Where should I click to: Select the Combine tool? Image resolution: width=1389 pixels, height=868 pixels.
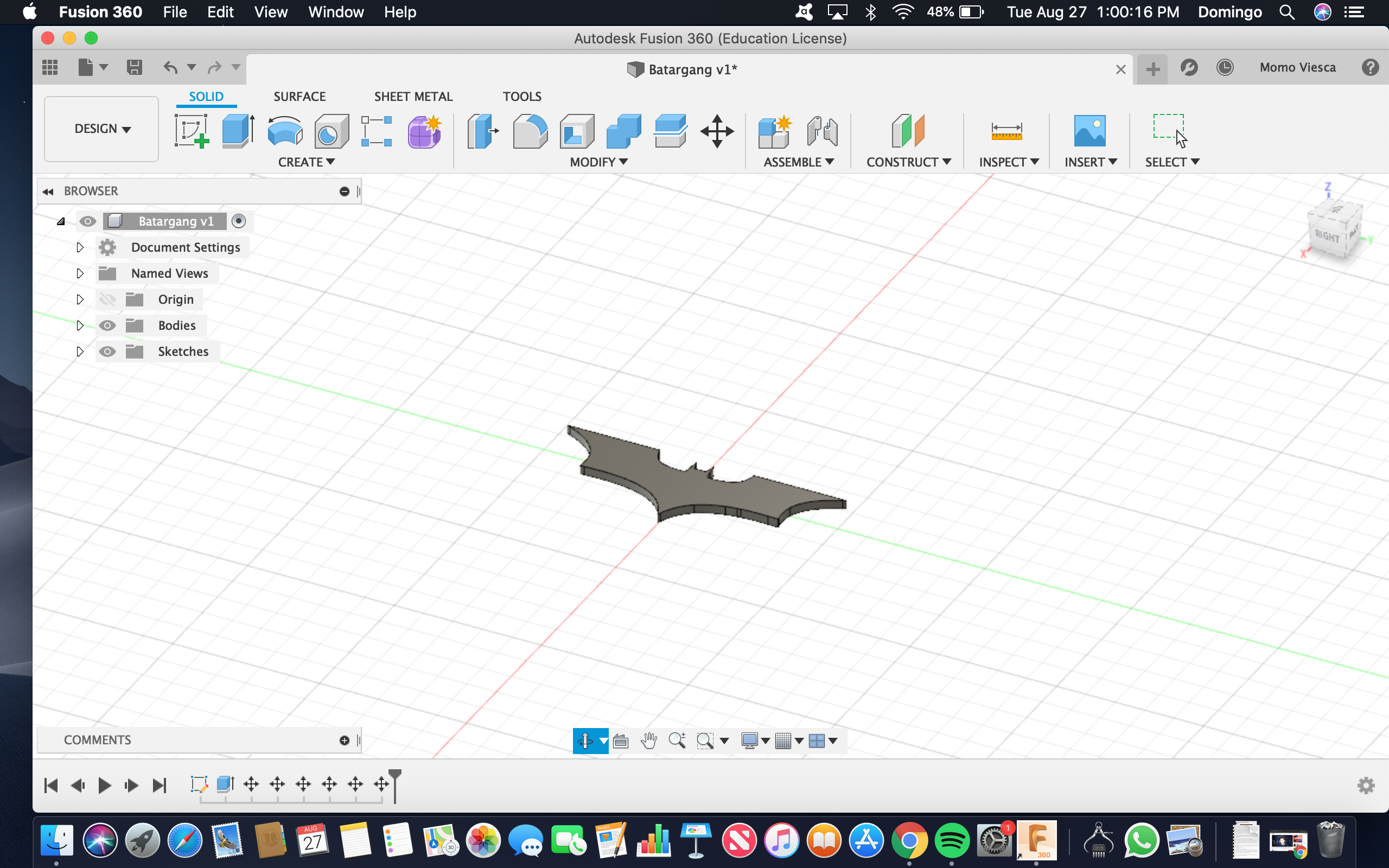pyautogui.click(x=623, y=131)
